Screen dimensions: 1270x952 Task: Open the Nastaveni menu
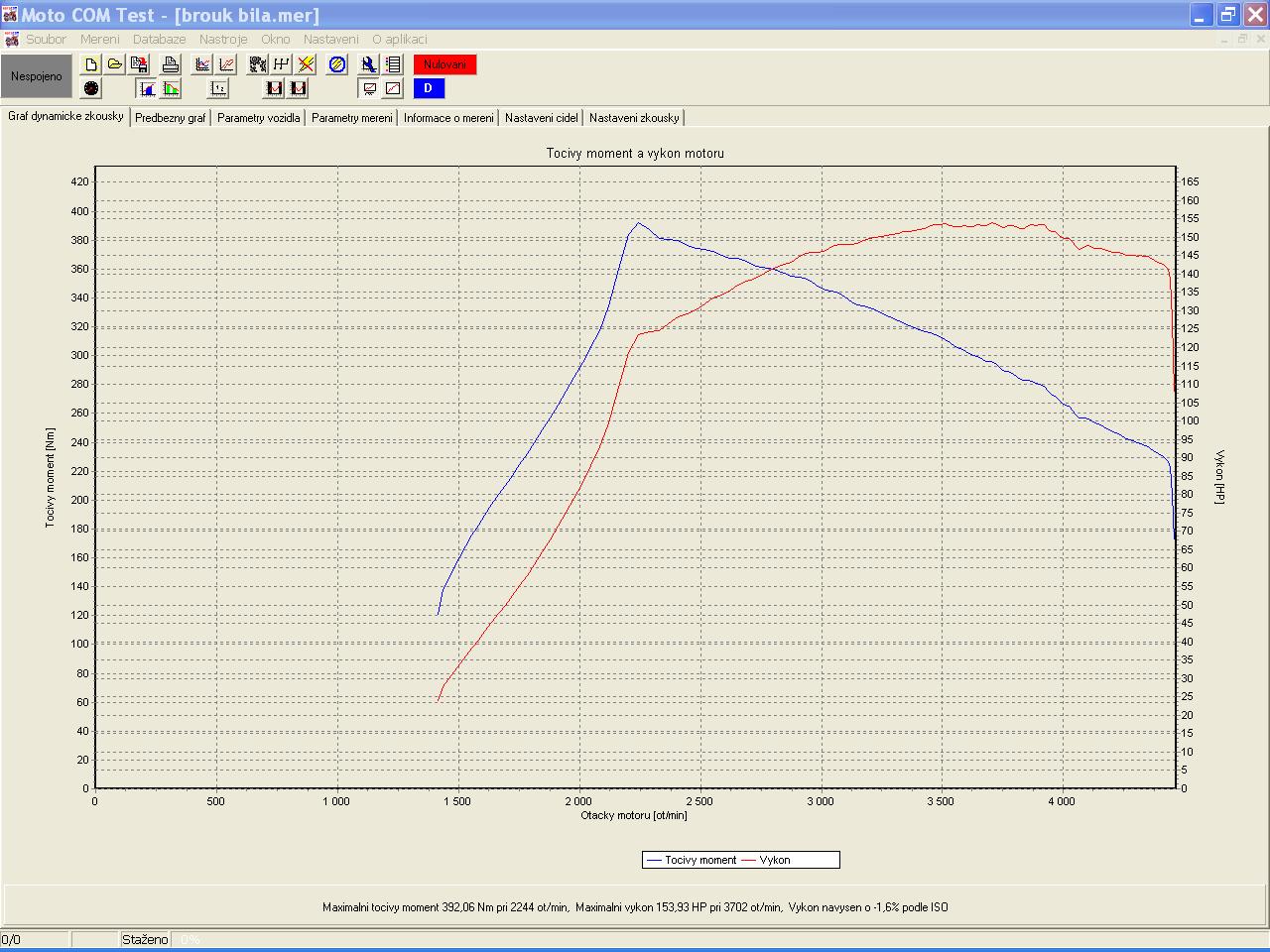pos(331,40)
